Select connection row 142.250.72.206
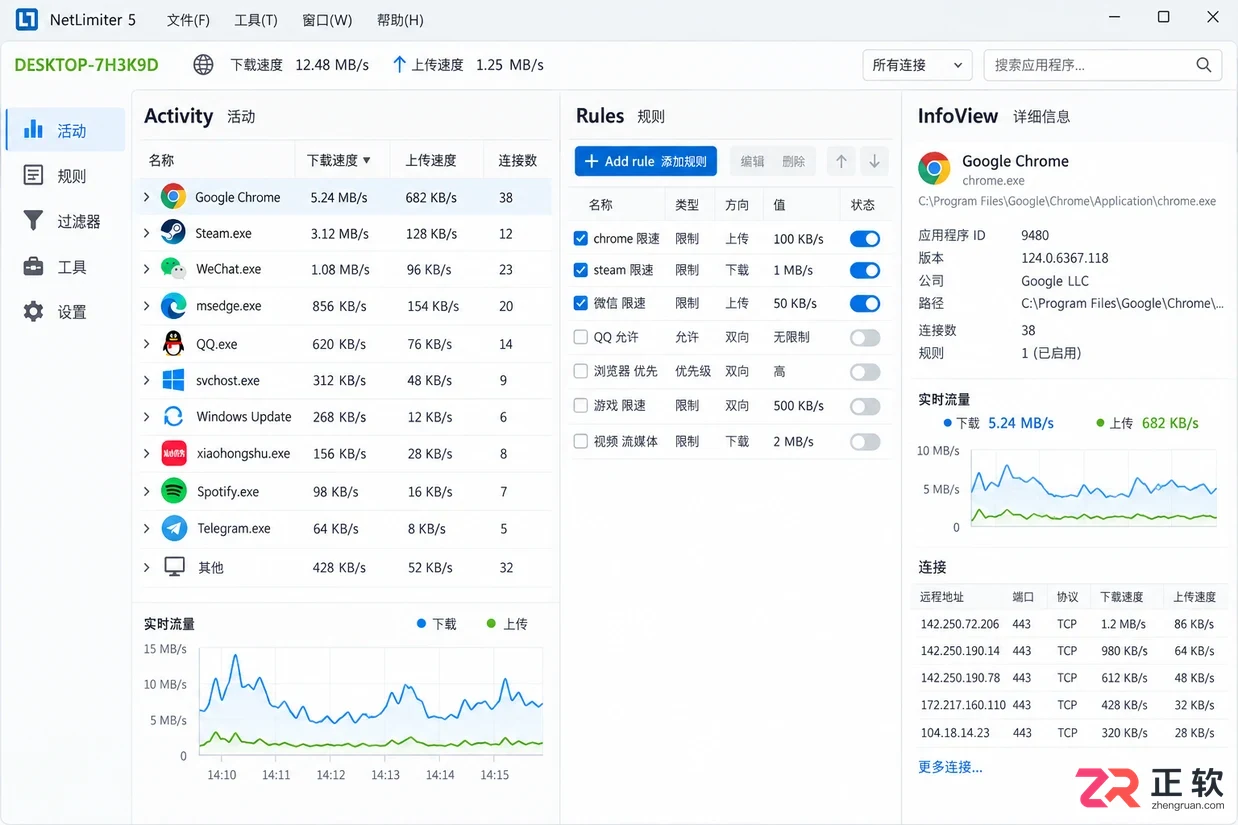The height and width of the screenshot is (825, 1238). [1070, 624]
